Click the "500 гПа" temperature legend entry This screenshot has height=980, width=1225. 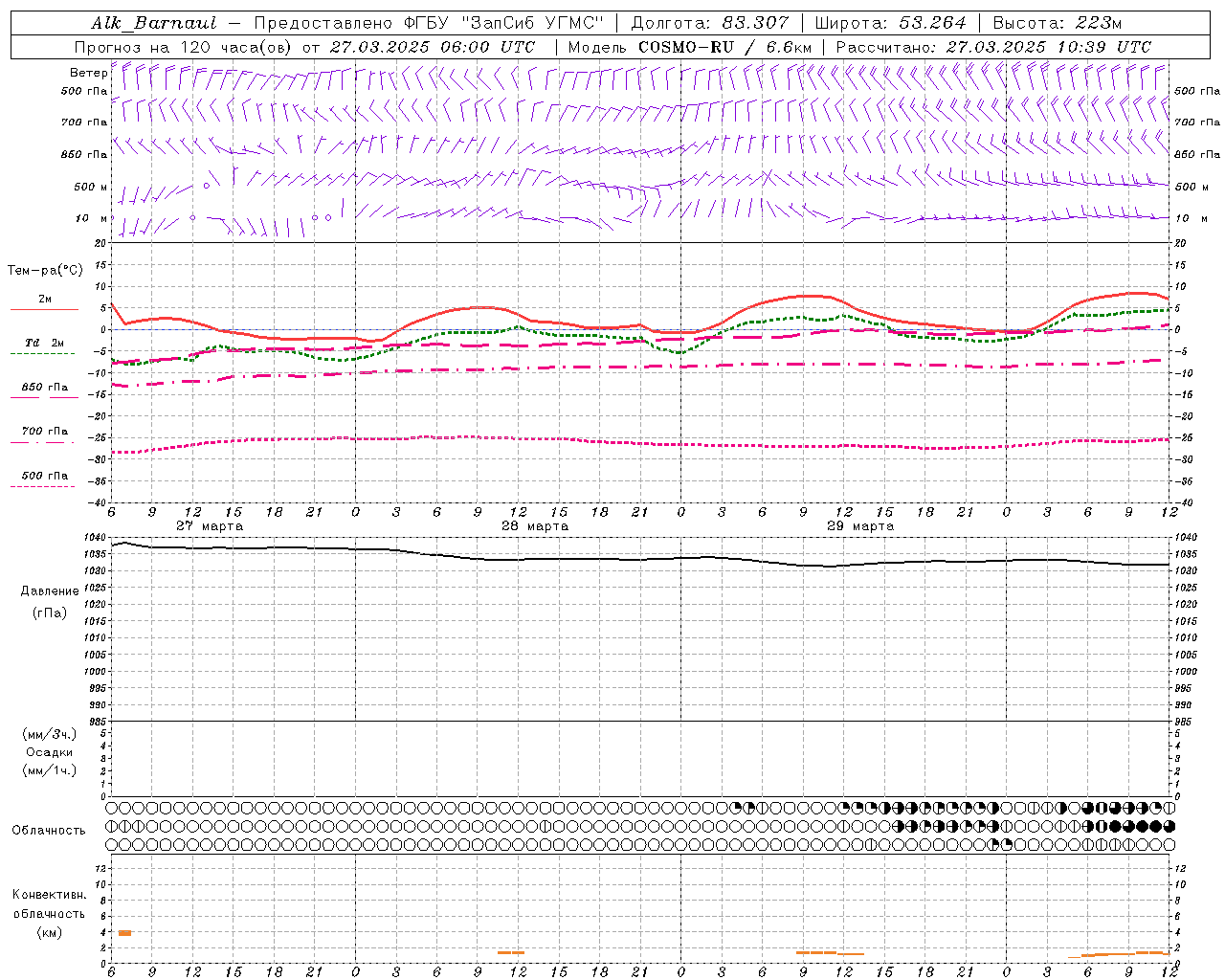click(x=45, y=476)
